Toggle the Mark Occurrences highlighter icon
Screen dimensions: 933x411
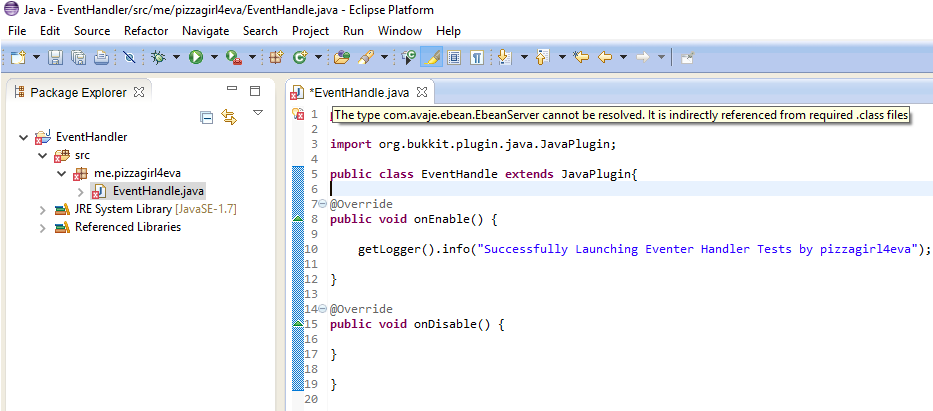coord(431,58)
